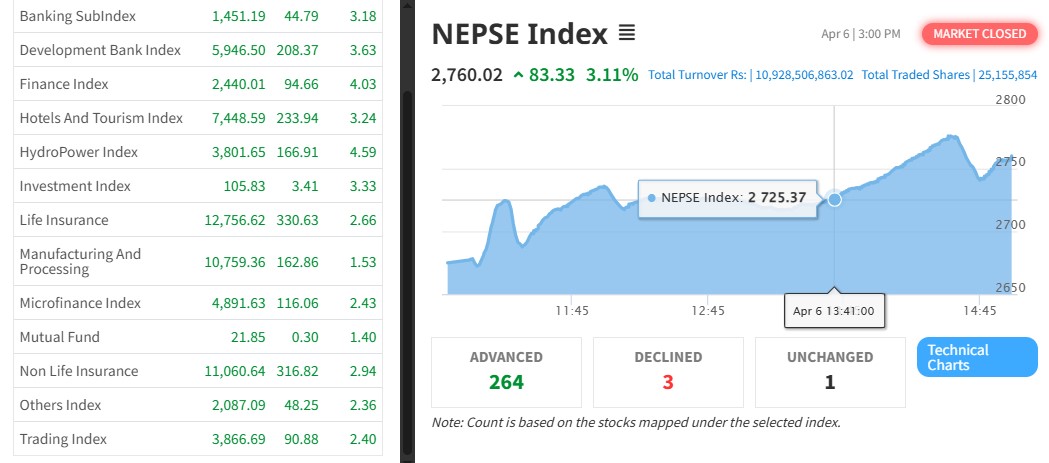1049x463 pixels.
Task: Open the HydroPower Index row
Action: pyautogui.click(x=78, y=152)
